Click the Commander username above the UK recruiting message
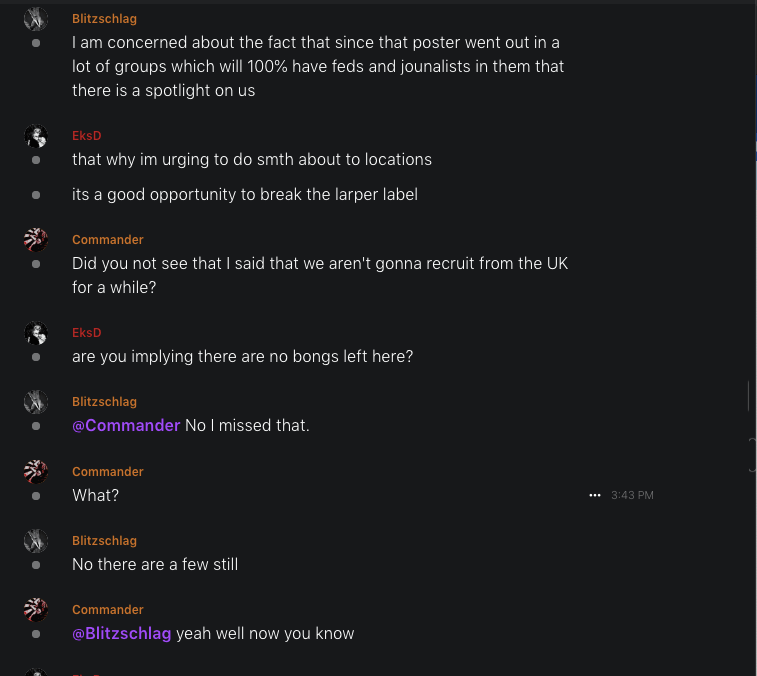The width and height of the screenshot is (757, 676). pyautogui.click(x=108, y=240)
